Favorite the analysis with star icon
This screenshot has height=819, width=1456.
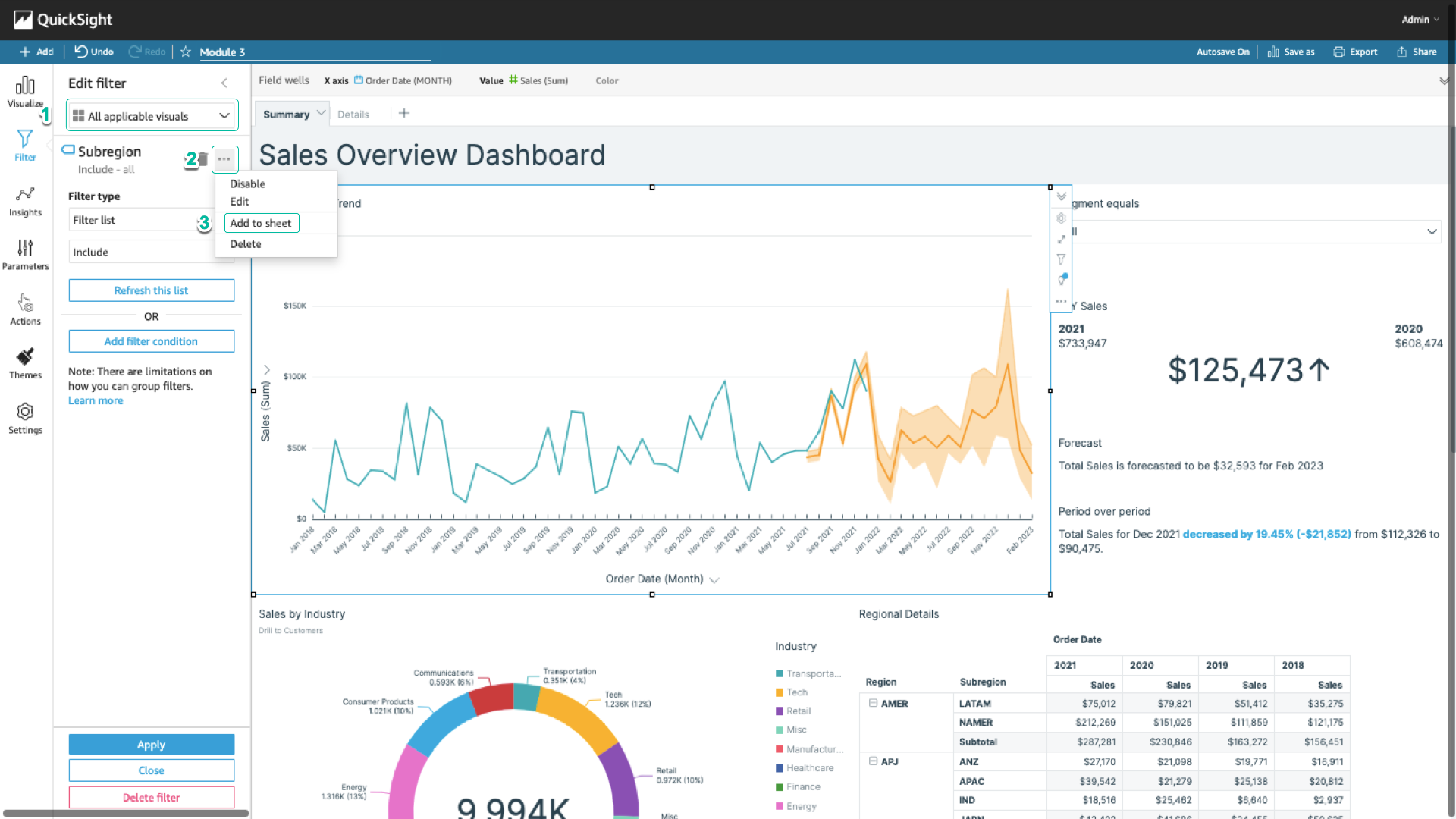pyautogui.click(x=185, y=52)
